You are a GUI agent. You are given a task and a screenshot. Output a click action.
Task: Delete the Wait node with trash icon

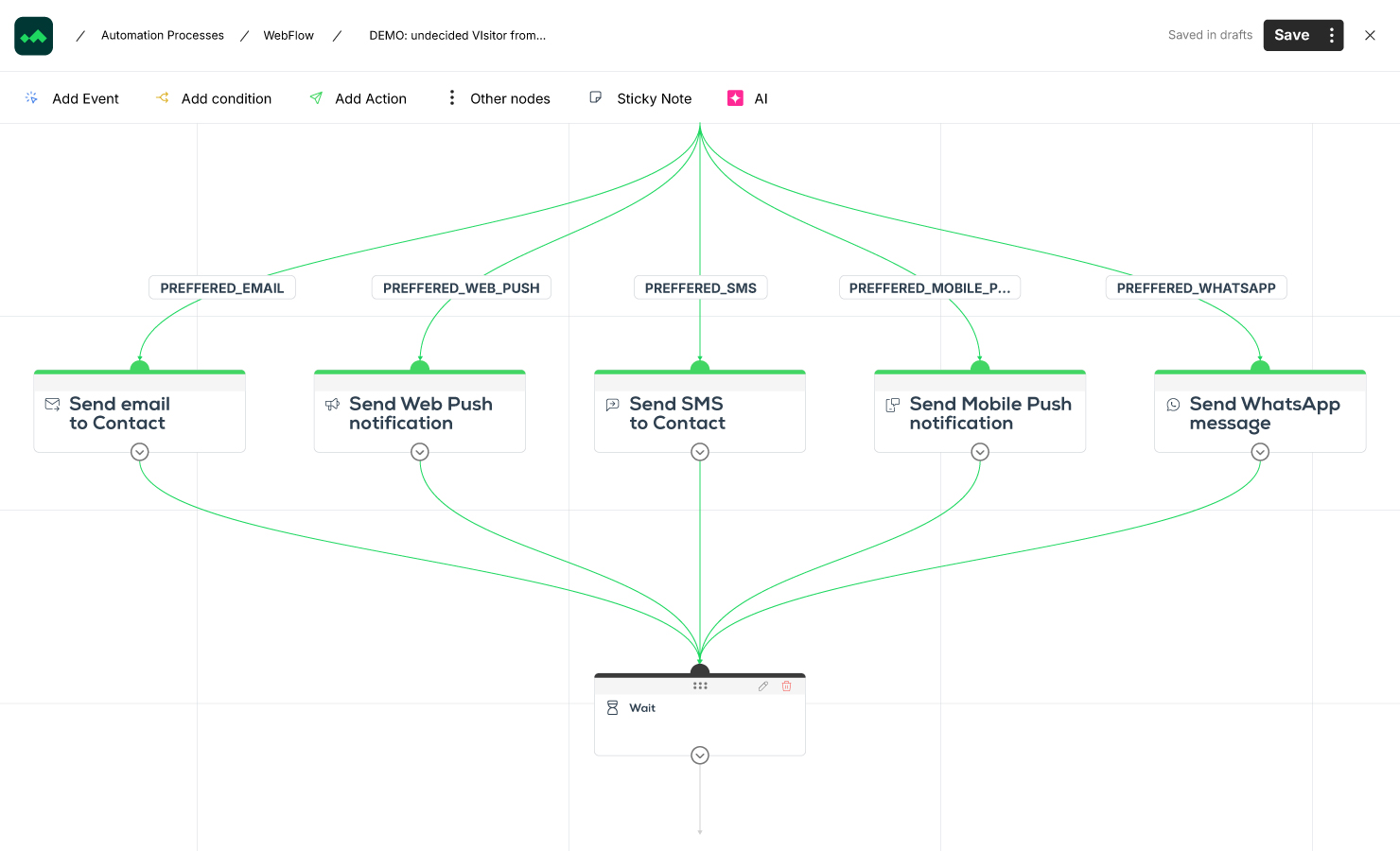[x=786, y=686]
